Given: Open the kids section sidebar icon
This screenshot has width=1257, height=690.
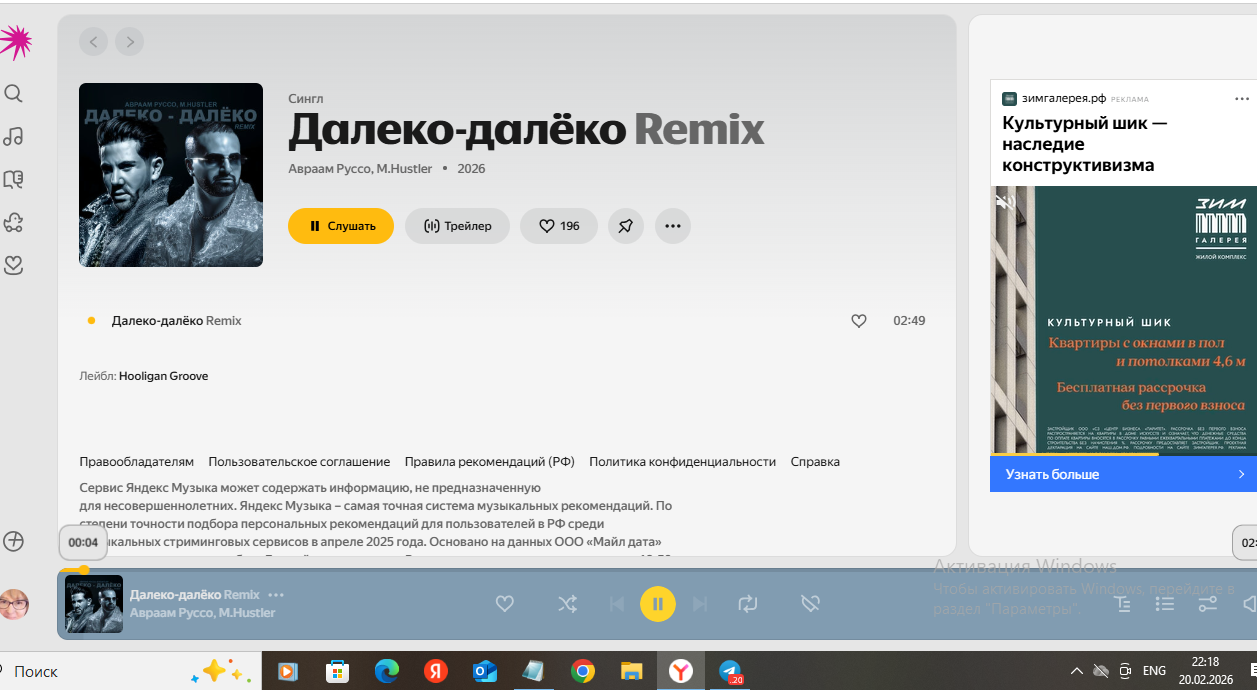Looking at the screenshot, I should point(13,222).
